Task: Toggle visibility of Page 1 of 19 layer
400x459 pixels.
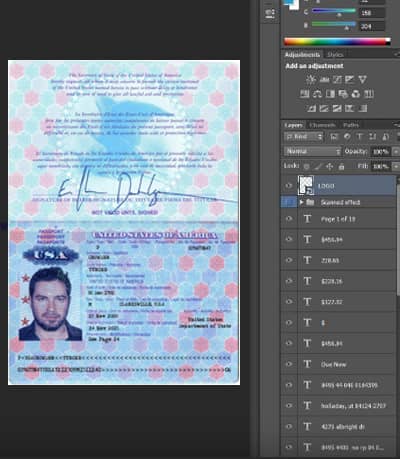Action: tap(289, 219)
